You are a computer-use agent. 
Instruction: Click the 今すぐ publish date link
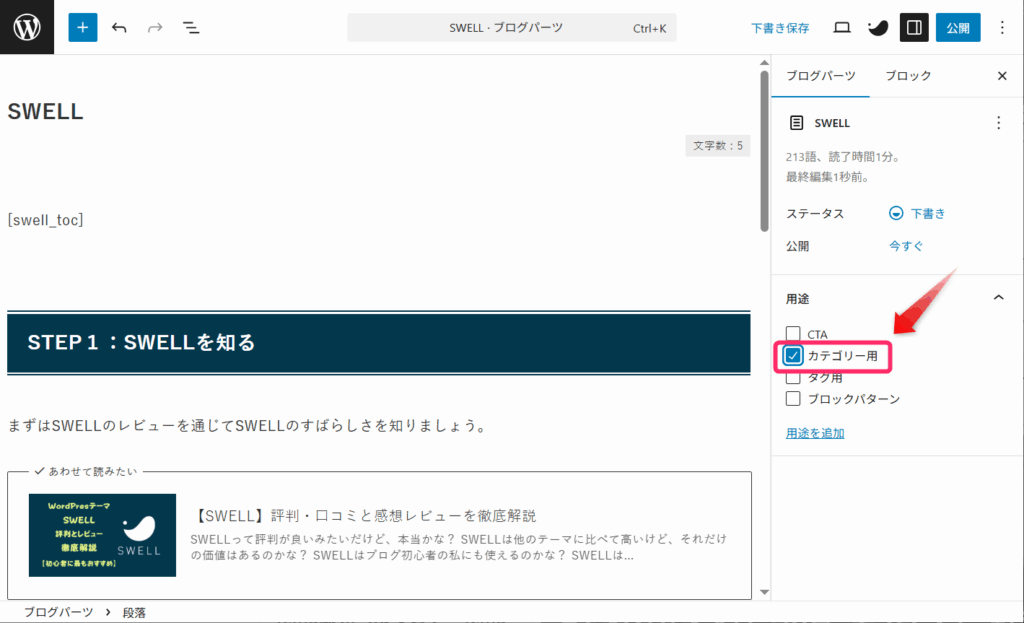click(906, 246)
